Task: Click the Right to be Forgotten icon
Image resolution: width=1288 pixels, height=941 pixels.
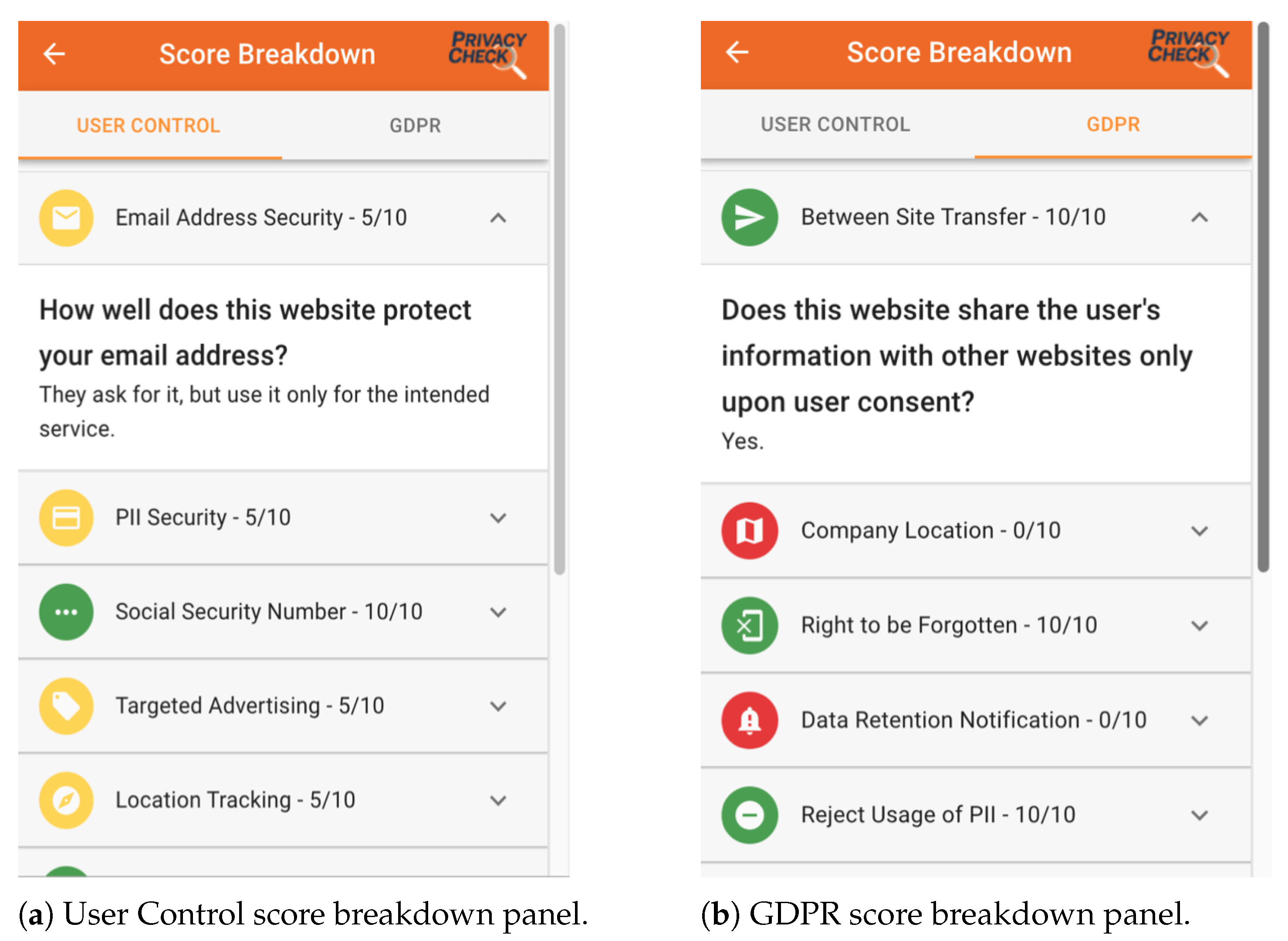Action: [749, 626]
